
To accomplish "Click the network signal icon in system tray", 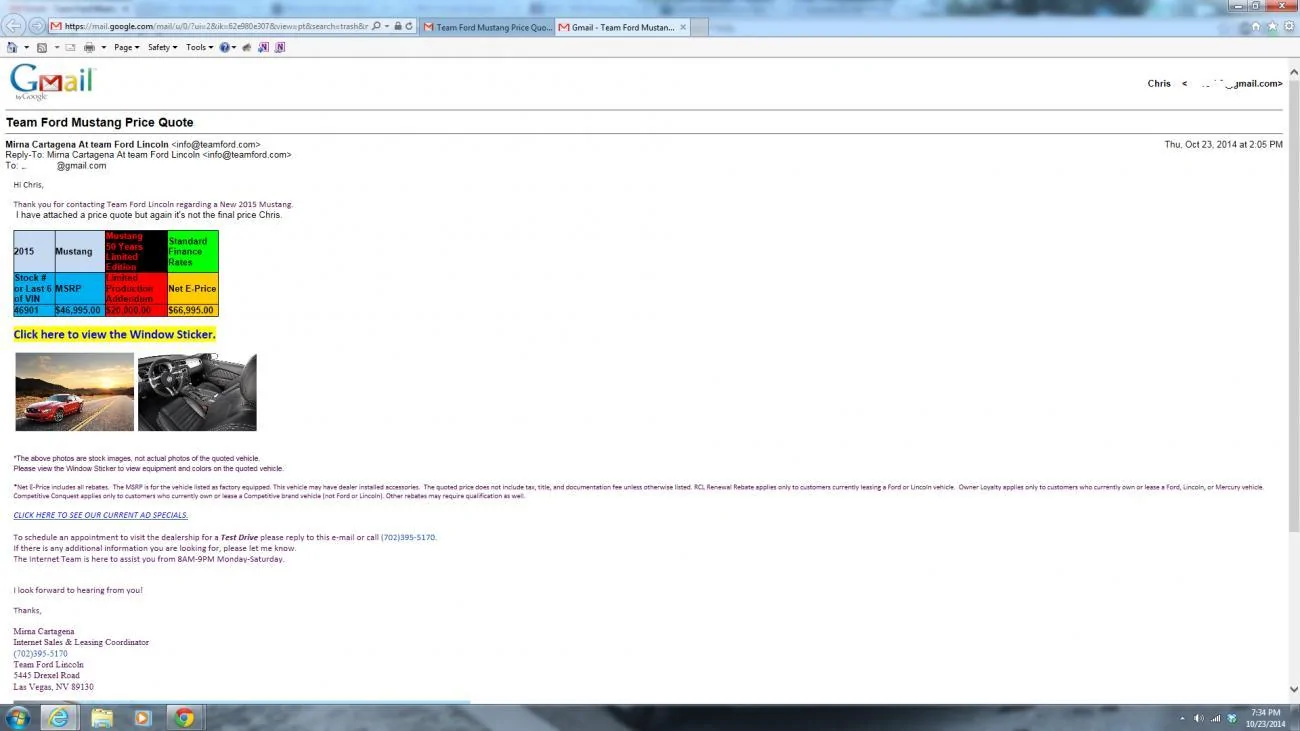I will point(1215,718).
